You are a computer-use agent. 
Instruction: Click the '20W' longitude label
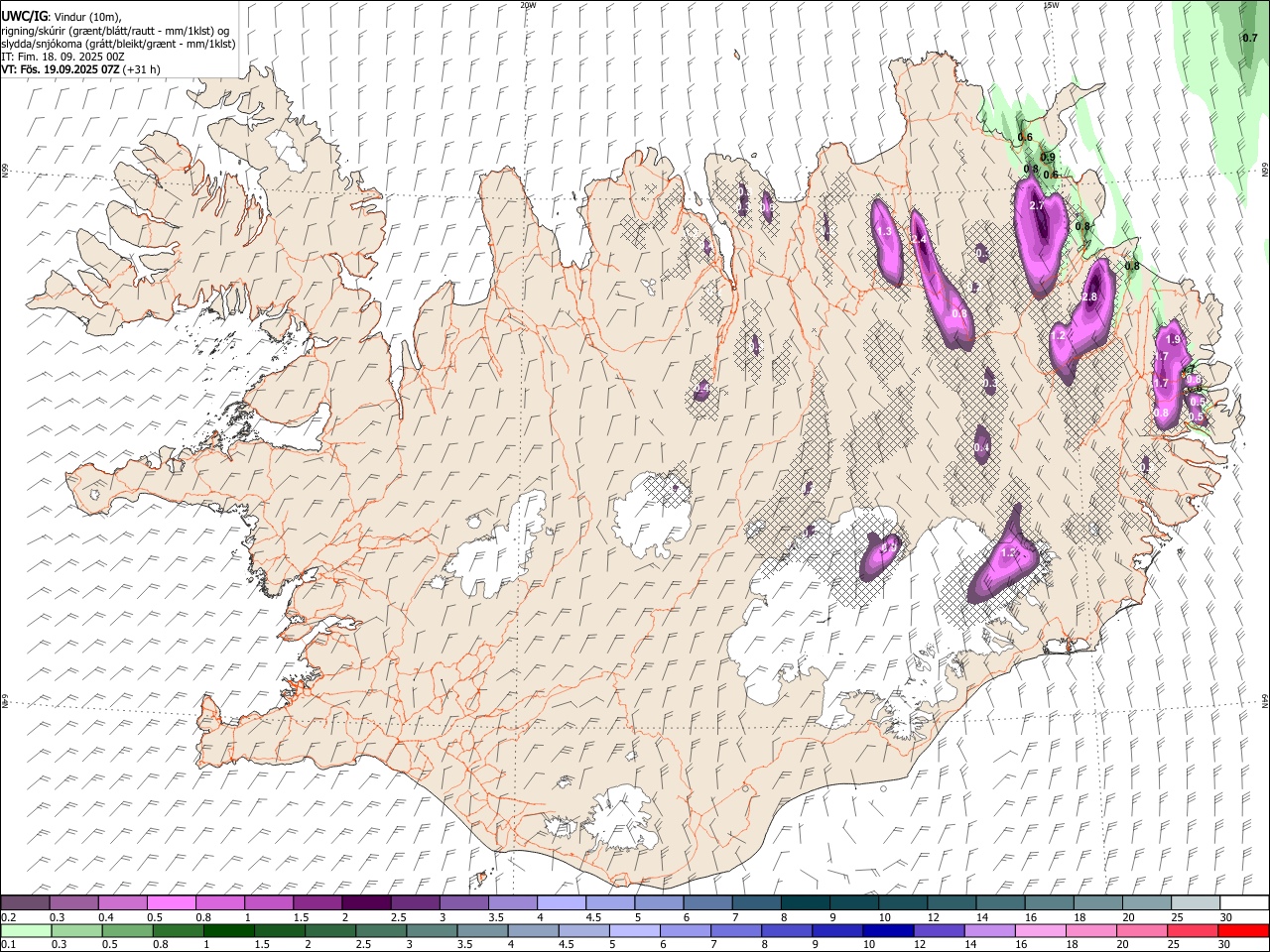[x=528, y=5]
